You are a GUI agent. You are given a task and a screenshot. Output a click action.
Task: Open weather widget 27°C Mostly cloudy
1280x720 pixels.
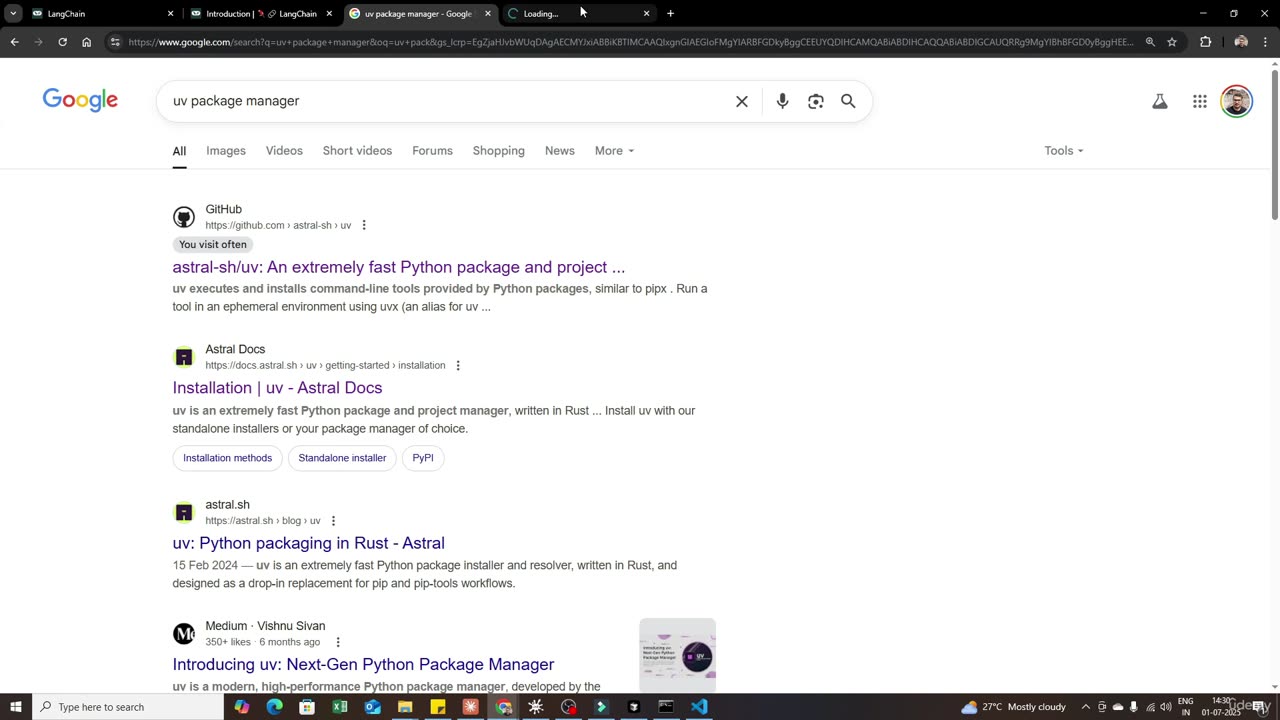point(1013,707)
